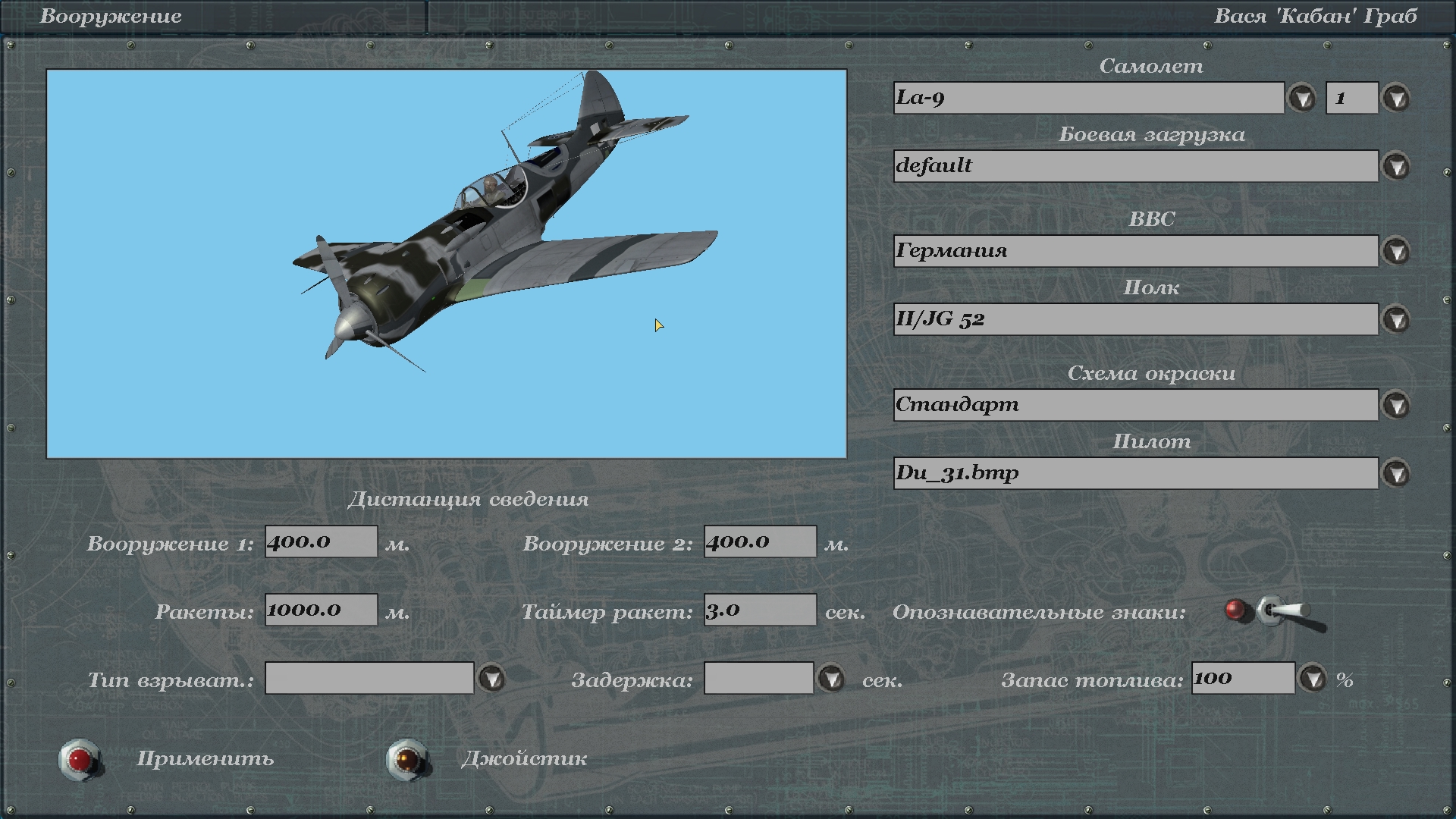Viewport: 1456px width, 819px height.
Task: Click the Вооружение 2 convergence field
Action: [x=760, y=541]
